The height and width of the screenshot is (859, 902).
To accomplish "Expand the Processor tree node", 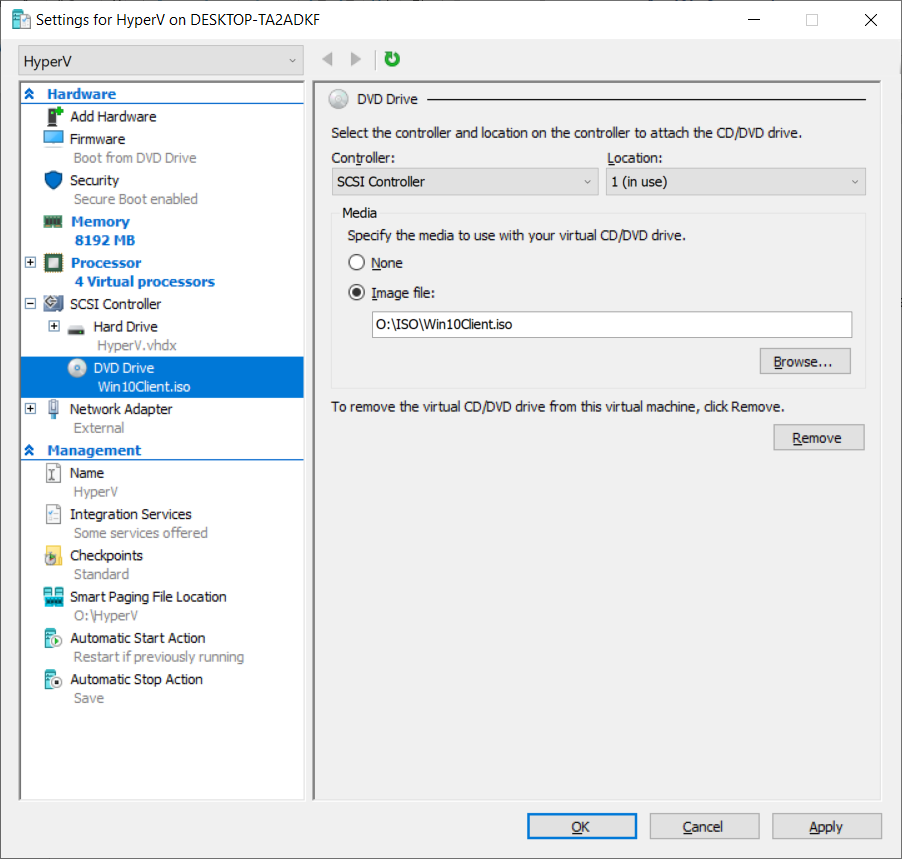I will point(30,263).
